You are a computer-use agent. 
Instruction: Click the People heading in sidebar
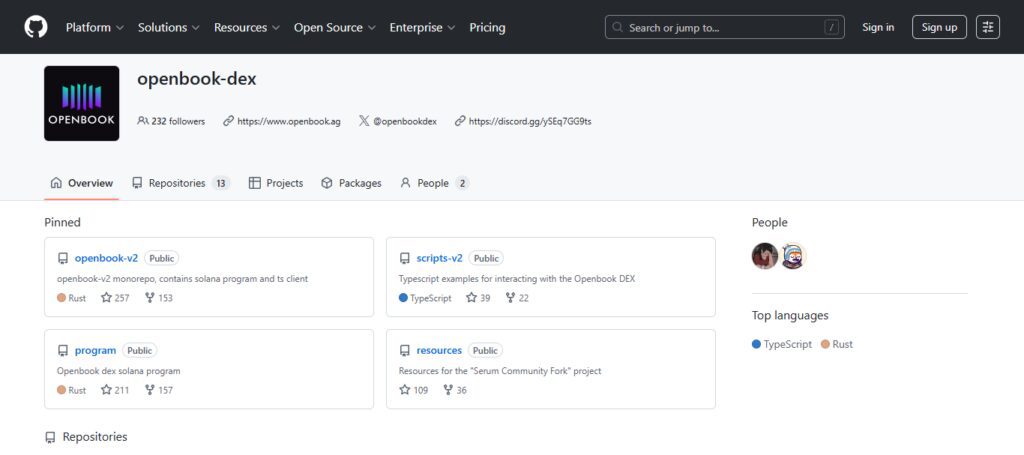tap(769, 223)
